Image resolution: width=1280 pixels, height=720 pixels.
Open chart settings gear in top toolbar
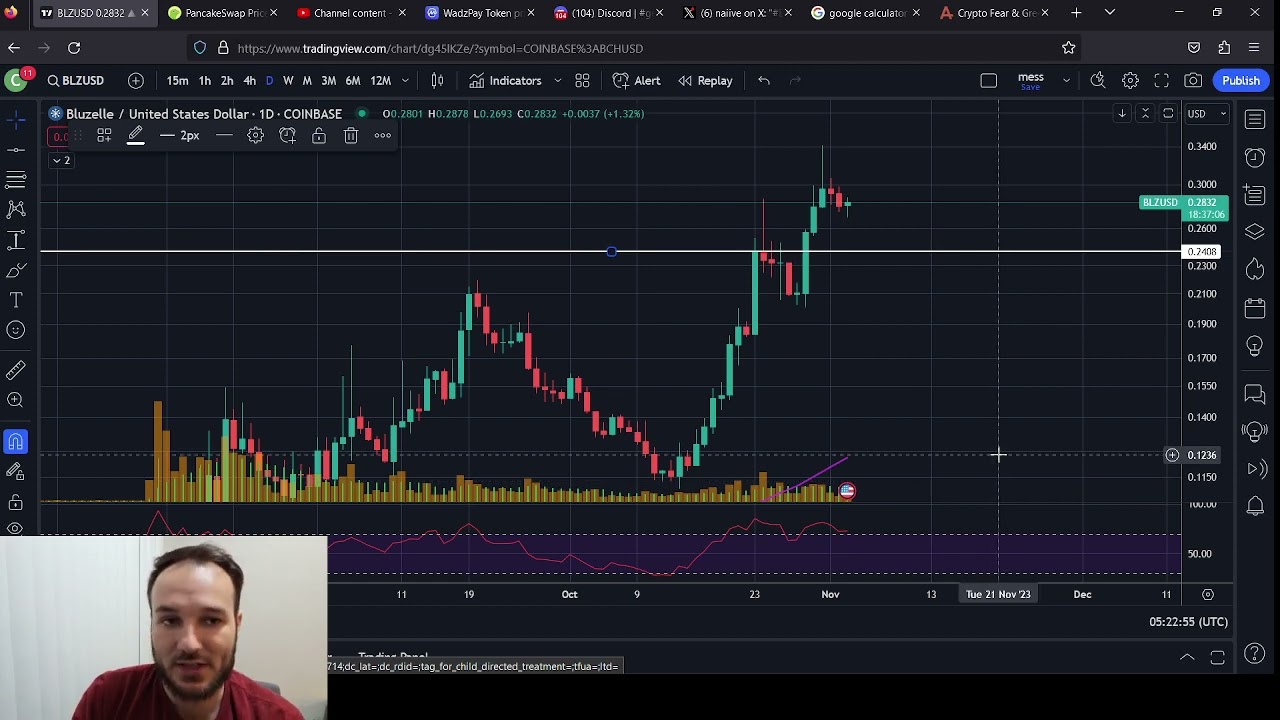point(1130,80)
